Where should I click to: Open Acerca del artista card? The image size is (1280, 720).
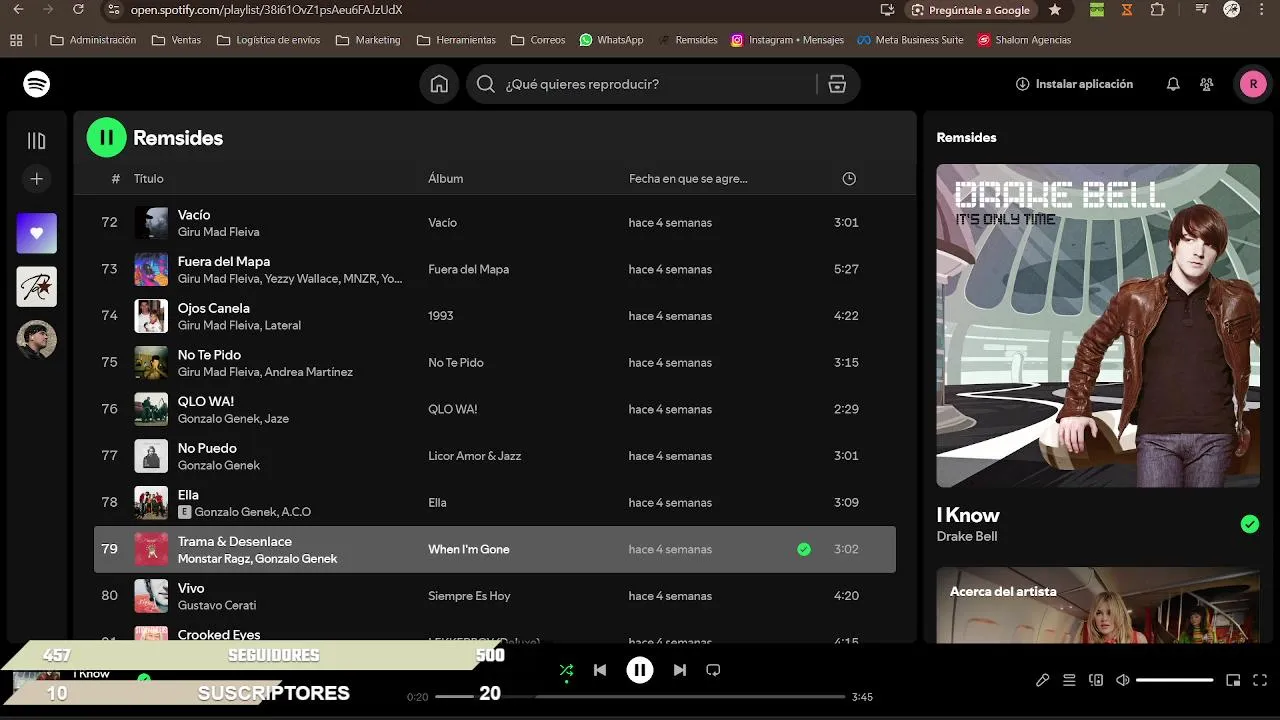1098,605
